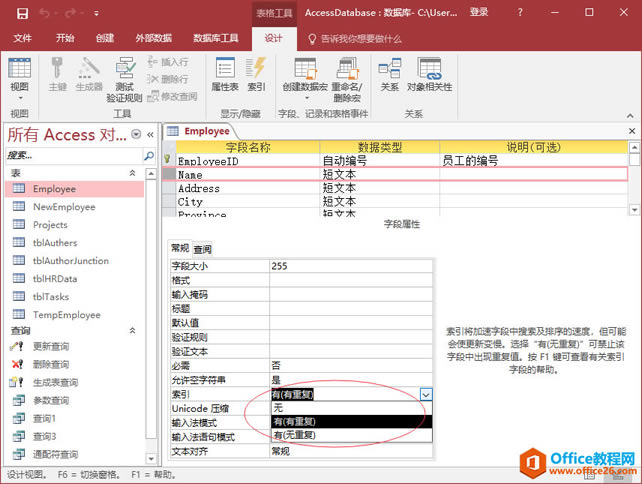The height and width of the screenshot is (484, 642).
Task: Select the 常规 field properties tab
Action: [180, 248]
